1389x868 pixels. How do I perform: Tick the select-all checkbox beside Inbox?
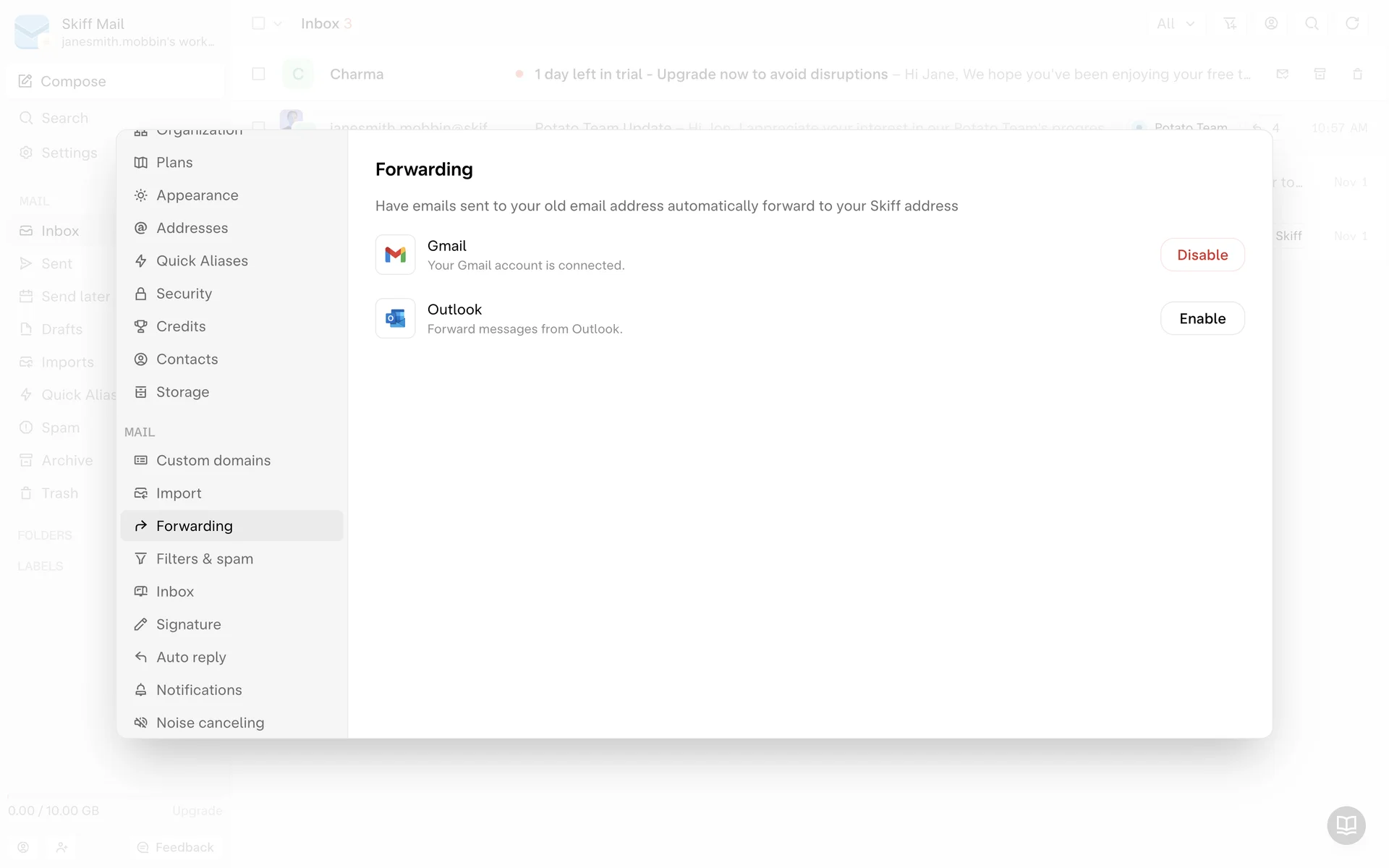click(258, 24)
